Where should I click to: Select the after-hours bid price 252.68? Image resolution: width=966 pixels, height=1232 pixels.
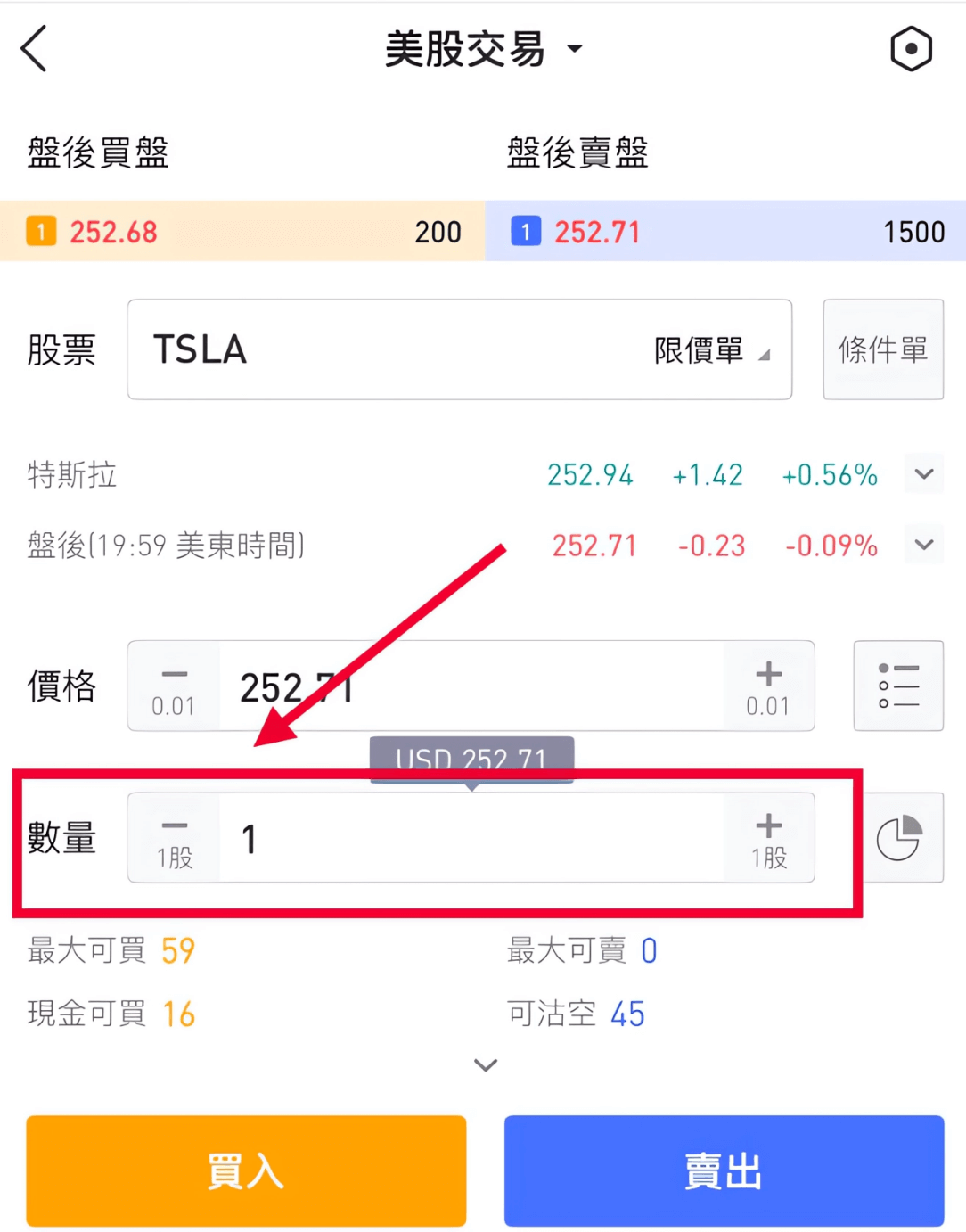coord(113,232)
